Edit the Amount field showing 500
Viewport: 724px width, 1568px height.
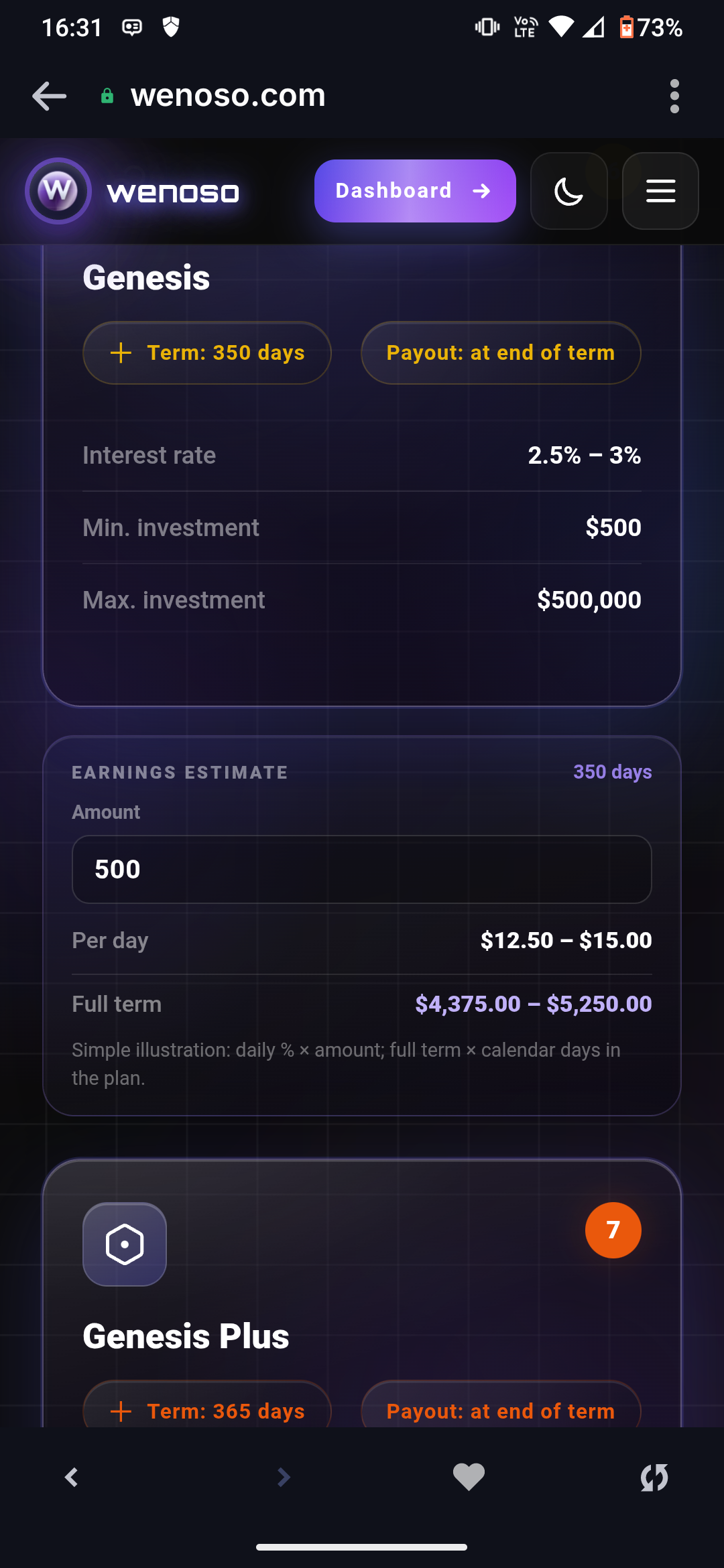click(362, 869)
